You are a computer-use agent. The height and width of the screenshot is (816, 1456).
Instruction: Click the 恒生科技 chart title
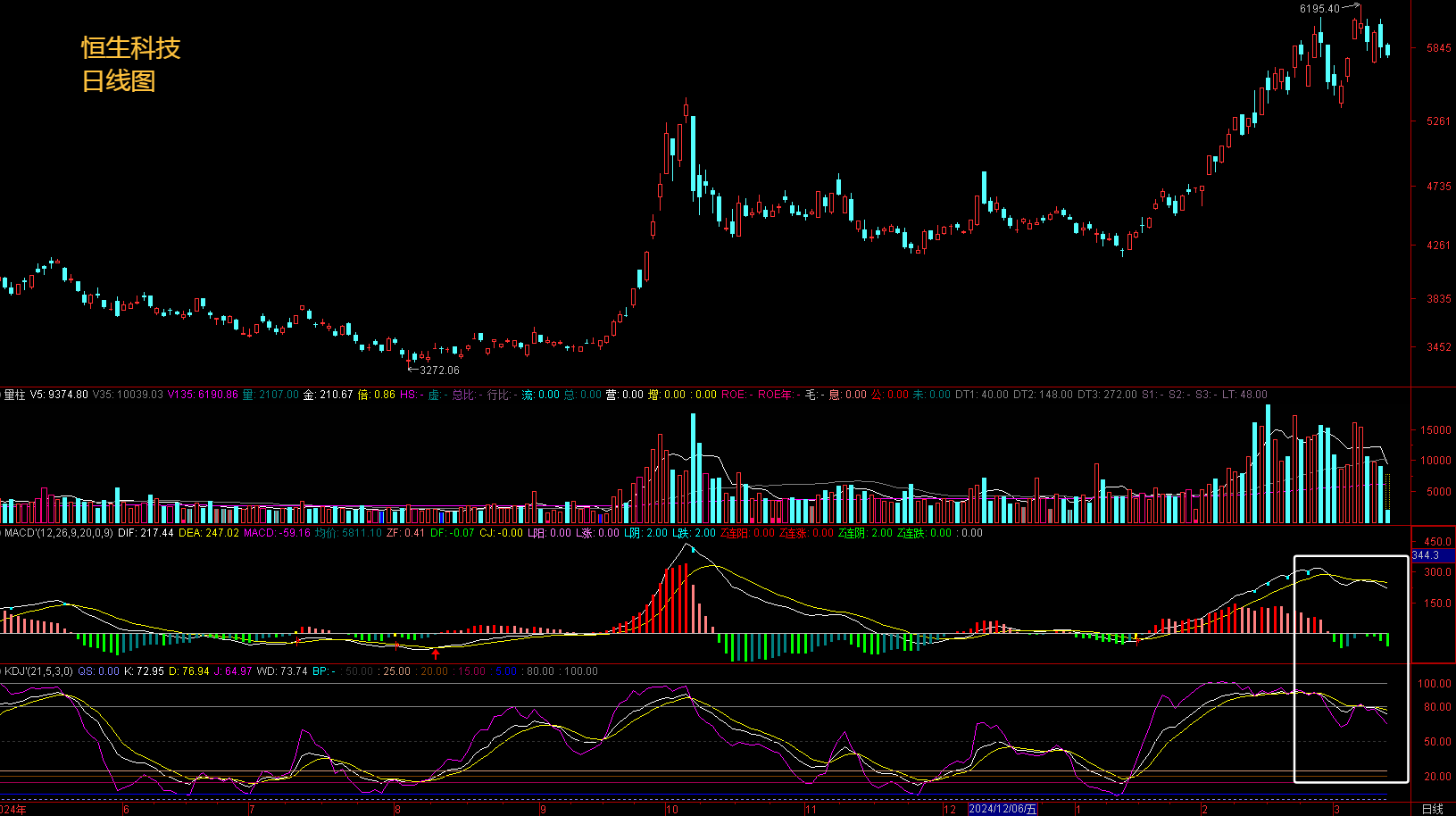131,47
